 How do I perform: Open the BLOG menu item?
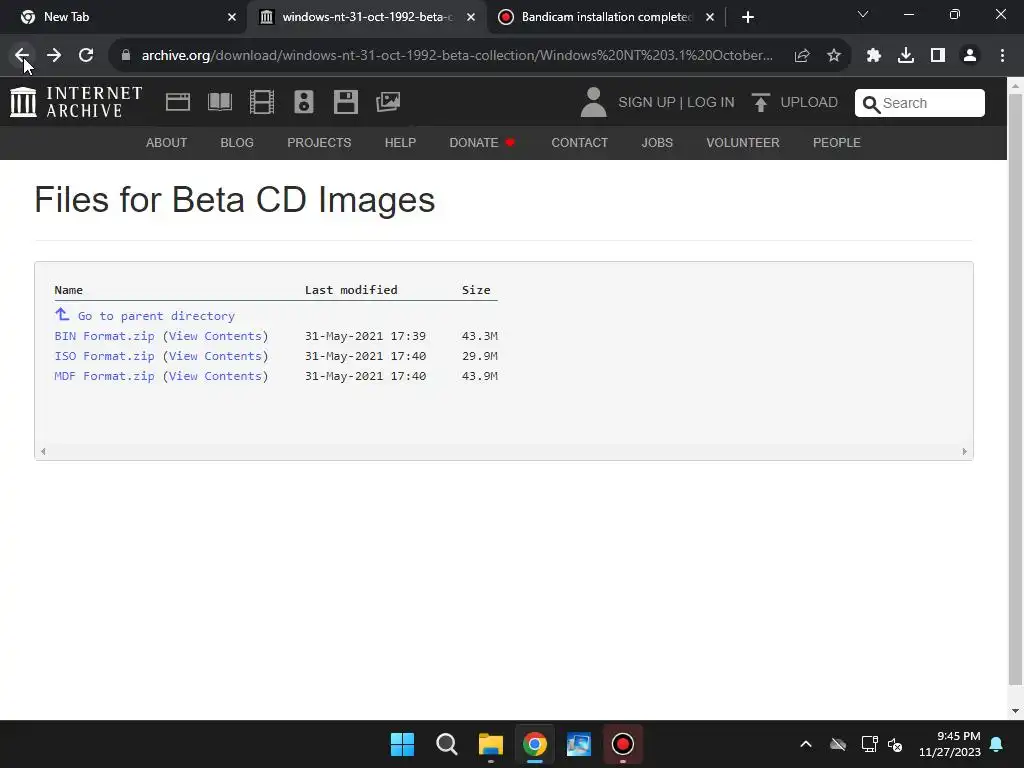coord(237,142)
